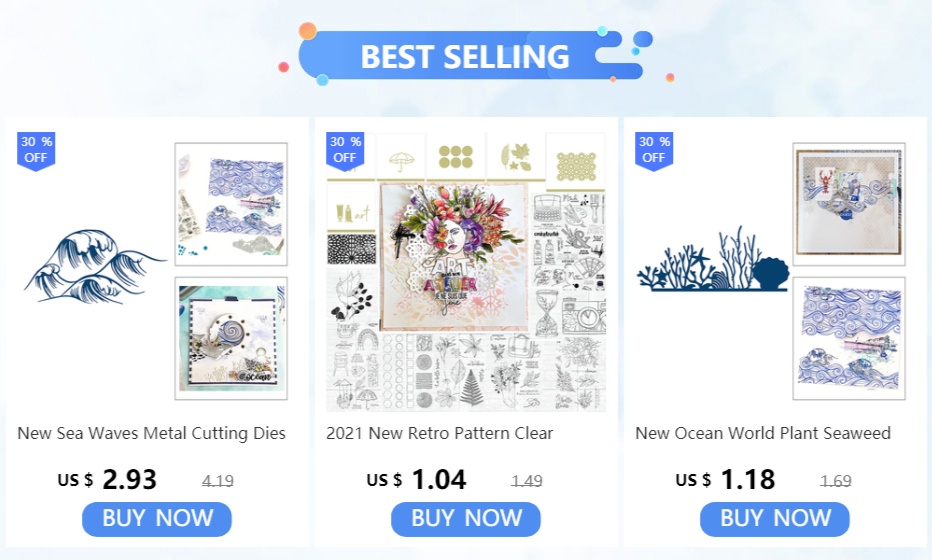Click the 30% OFF badge on Ocean World product
The image size is (932, 560).
pos(654,151)
